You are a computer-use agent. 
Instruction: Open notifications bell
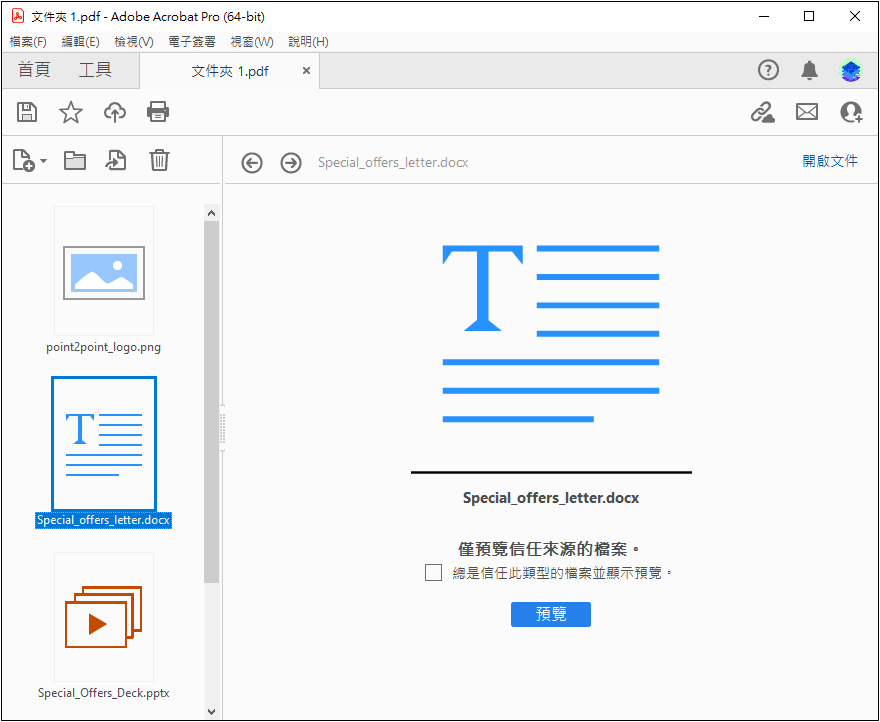coord(809,70)
